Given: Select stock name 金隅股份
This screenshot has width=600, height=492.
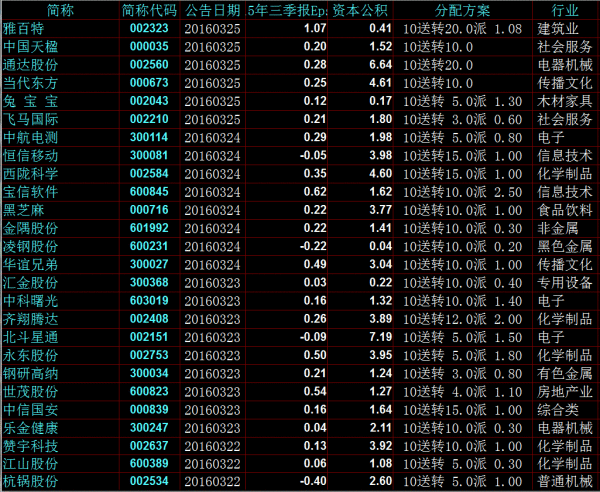Looking at the screenshot, I should 31,228.
